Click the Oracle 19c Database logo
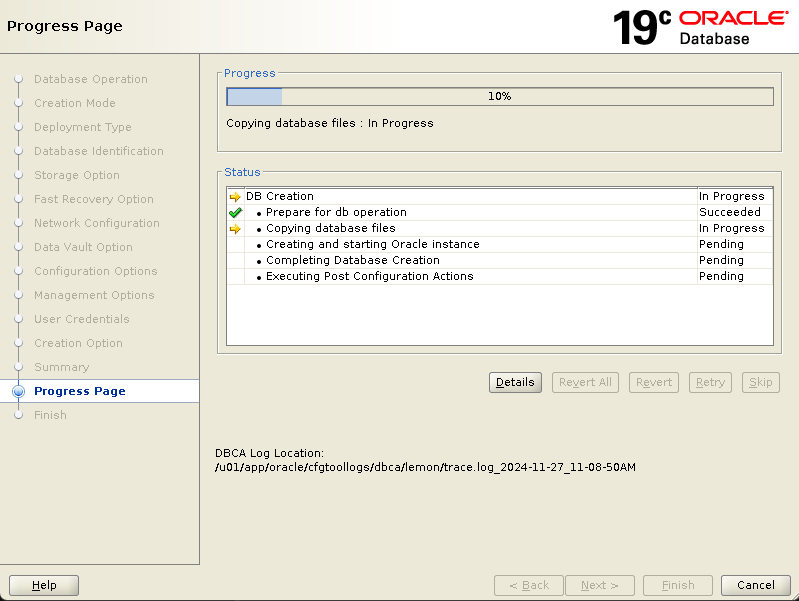The width and height of the screenshot is (799, 601). [x=701, y=28]
